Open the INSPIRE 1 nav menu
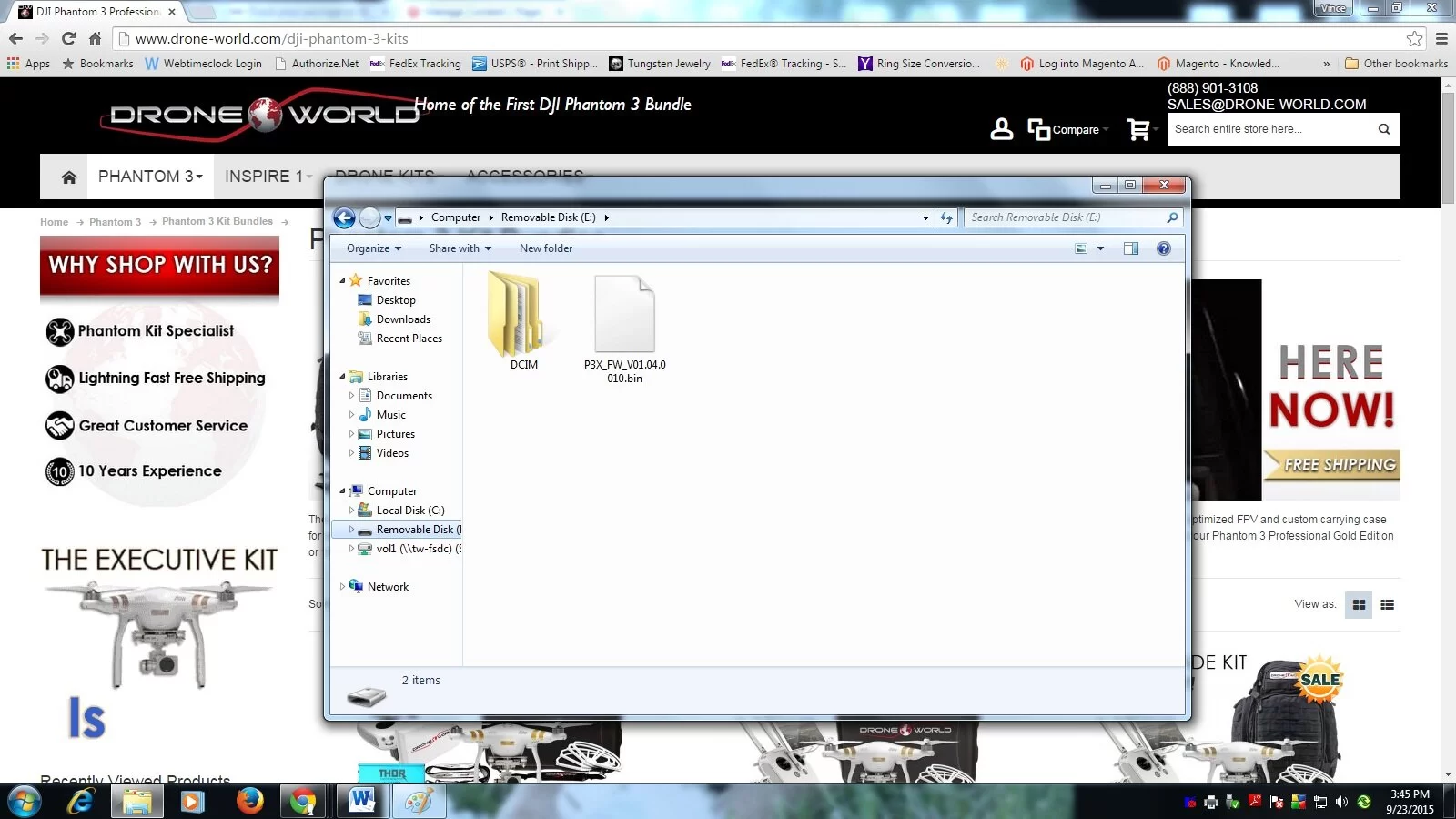The width and height of the screenshot is (1456, 819). click(268, 177)
